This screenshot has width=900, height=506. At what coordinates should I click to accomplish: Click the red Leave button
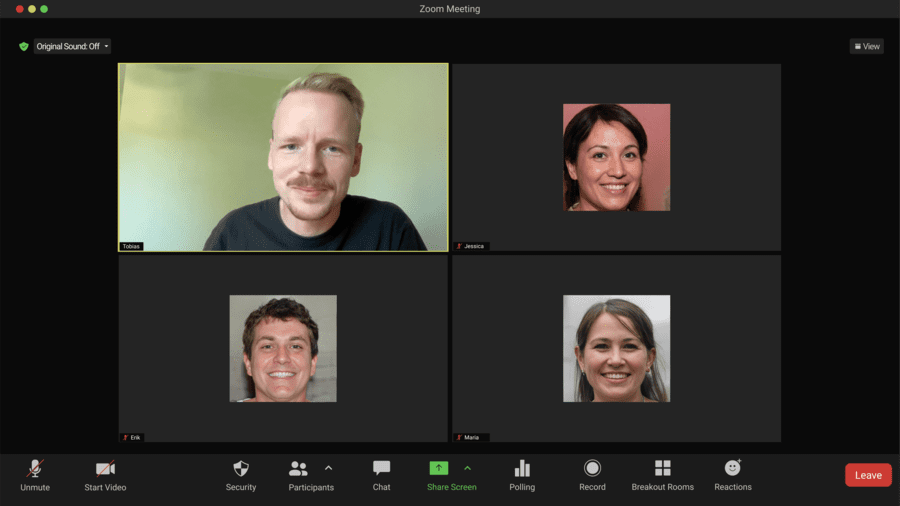(x=867, y=475)
